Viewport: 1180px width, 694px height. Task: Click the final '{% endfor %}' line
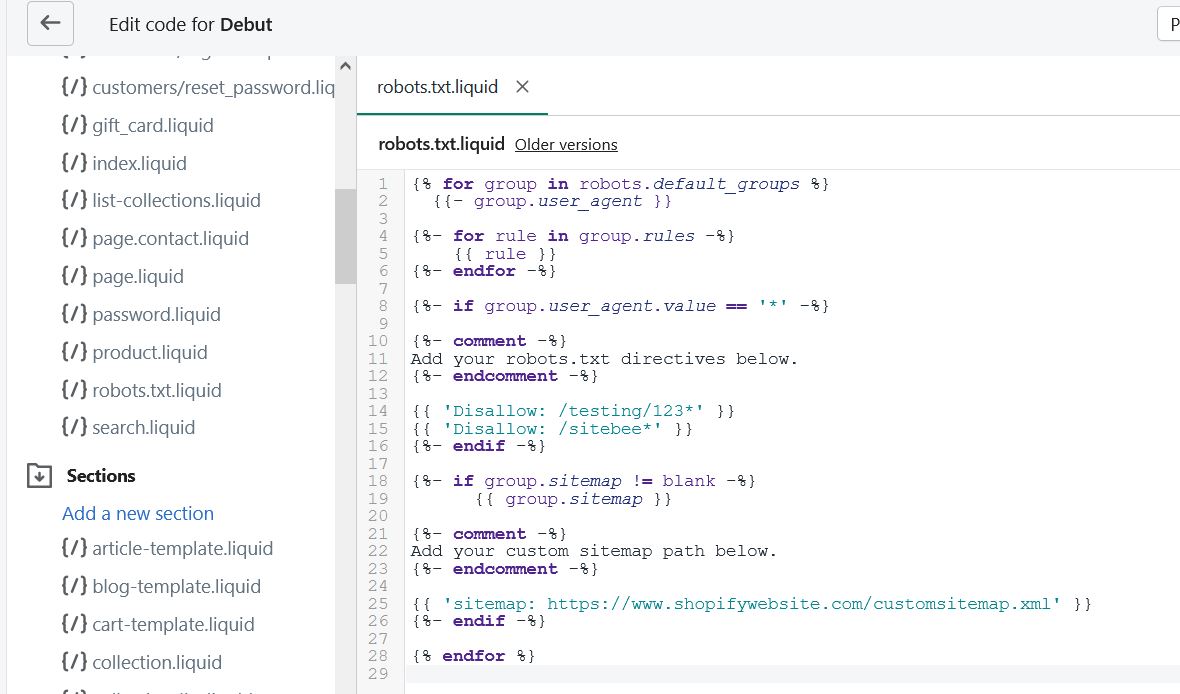click(x=473, y=656)
